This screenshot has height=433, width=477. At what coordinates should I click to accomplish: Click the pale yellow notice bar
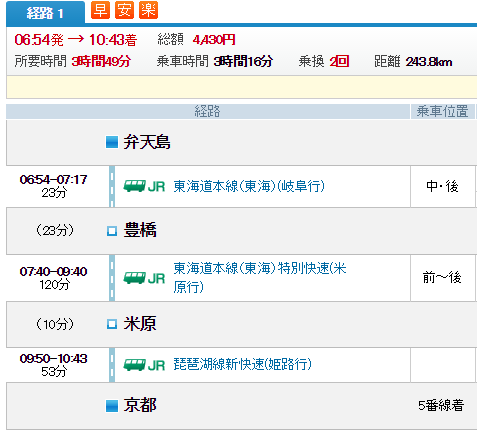pyautogui.click(x=242, y=87)
